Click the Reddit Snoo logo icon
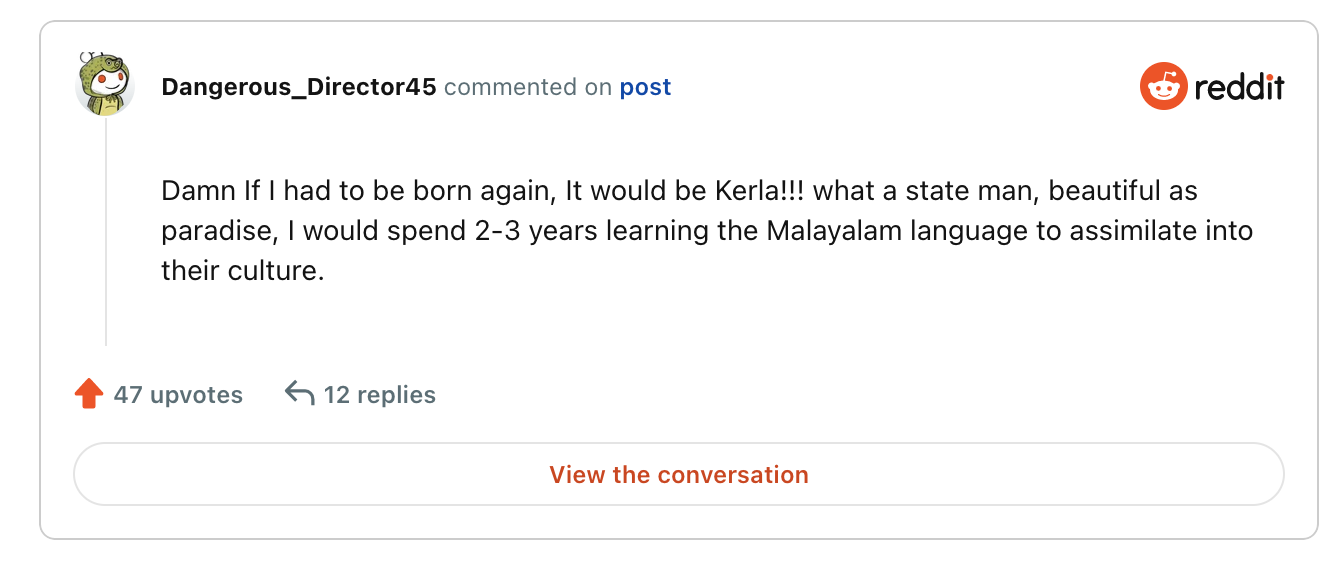Screen dimensions: 1342x576 [1163, 86]
